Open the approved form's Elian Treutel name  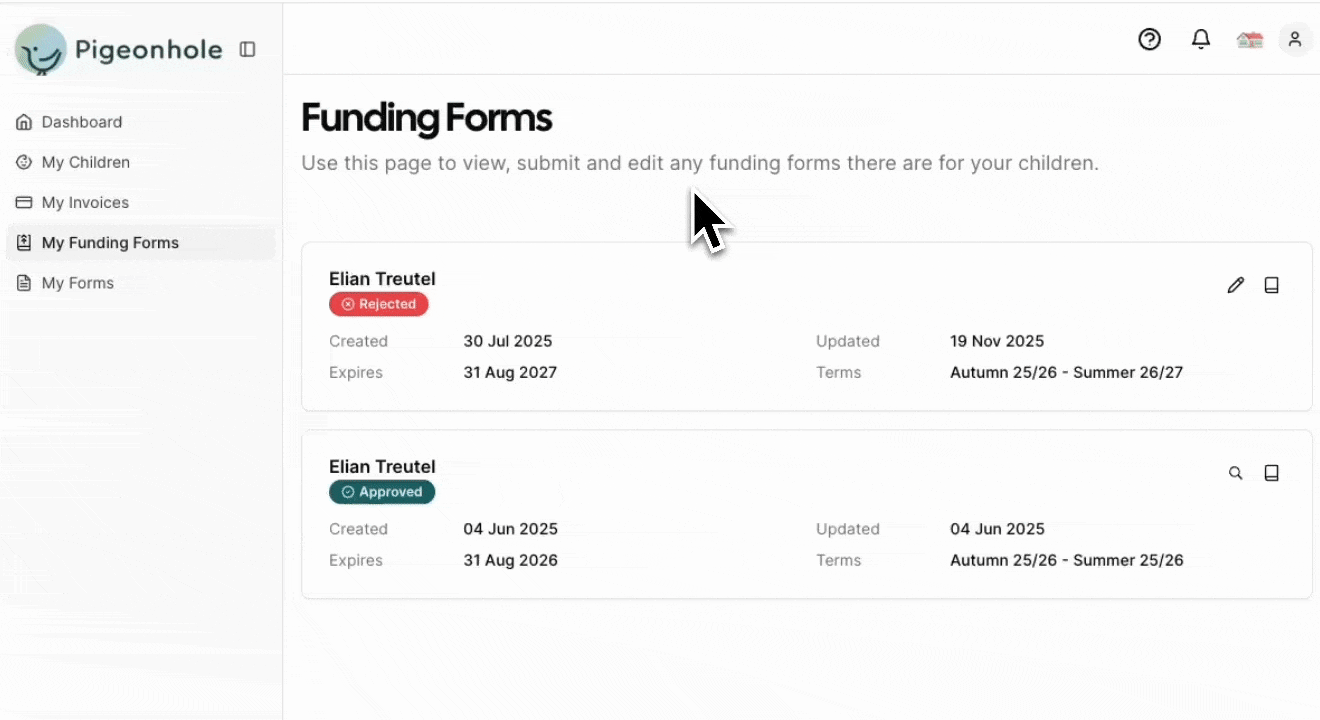coord(382,466)
